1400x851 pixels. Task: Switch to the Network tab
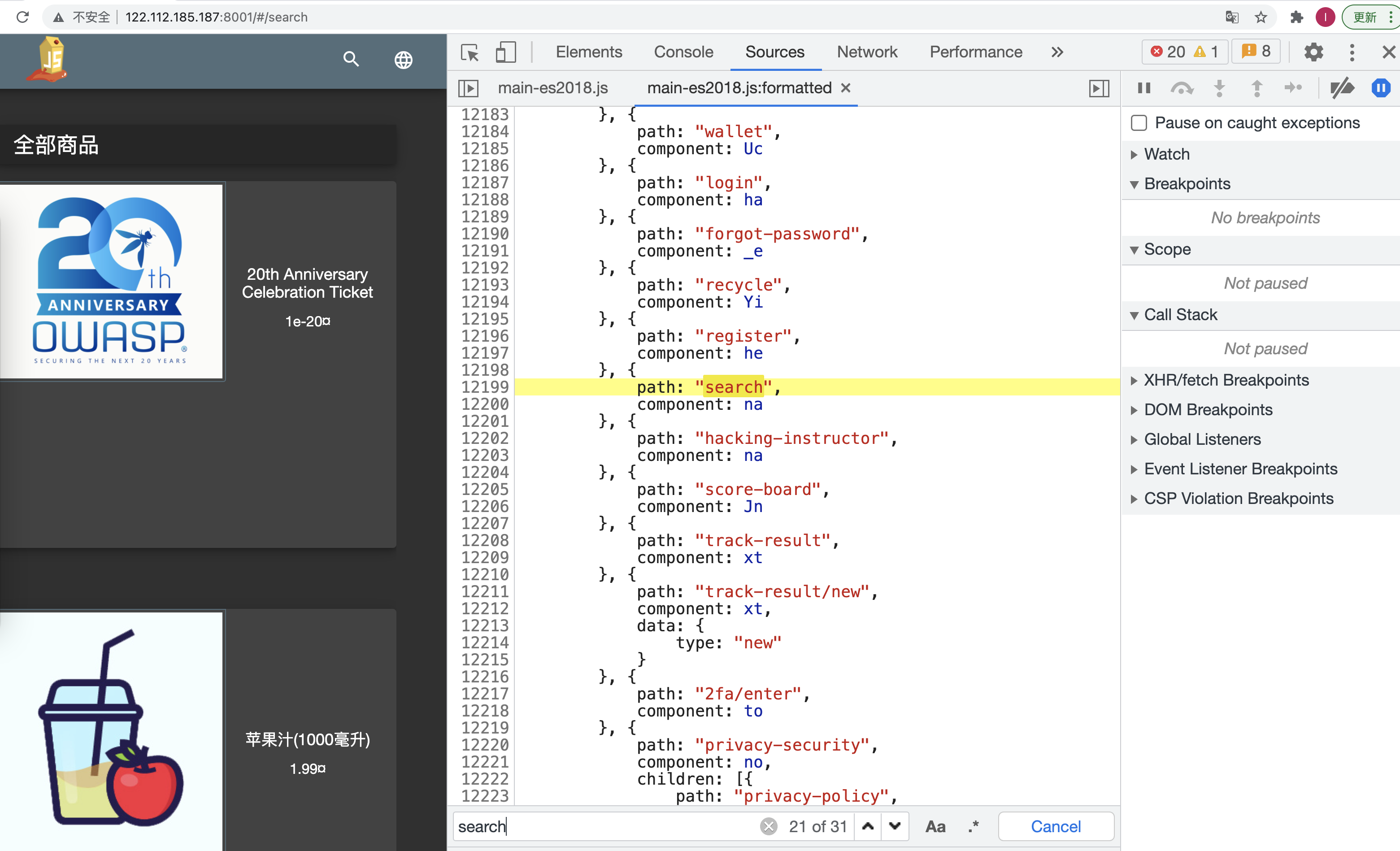tap(866, 52)
